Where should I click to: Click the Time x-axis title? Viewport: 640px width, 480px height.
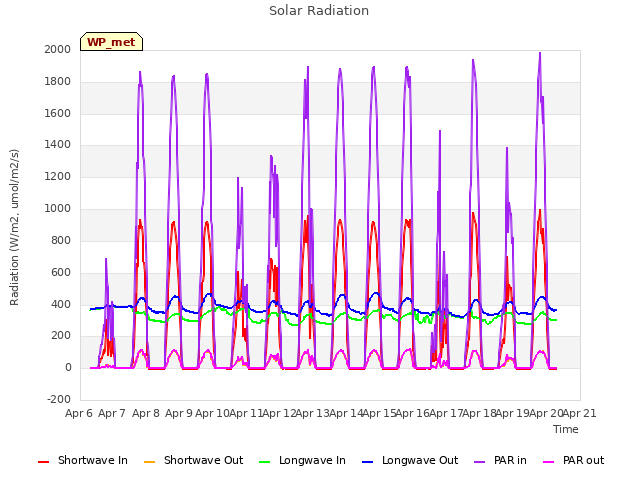click(566, 429)
